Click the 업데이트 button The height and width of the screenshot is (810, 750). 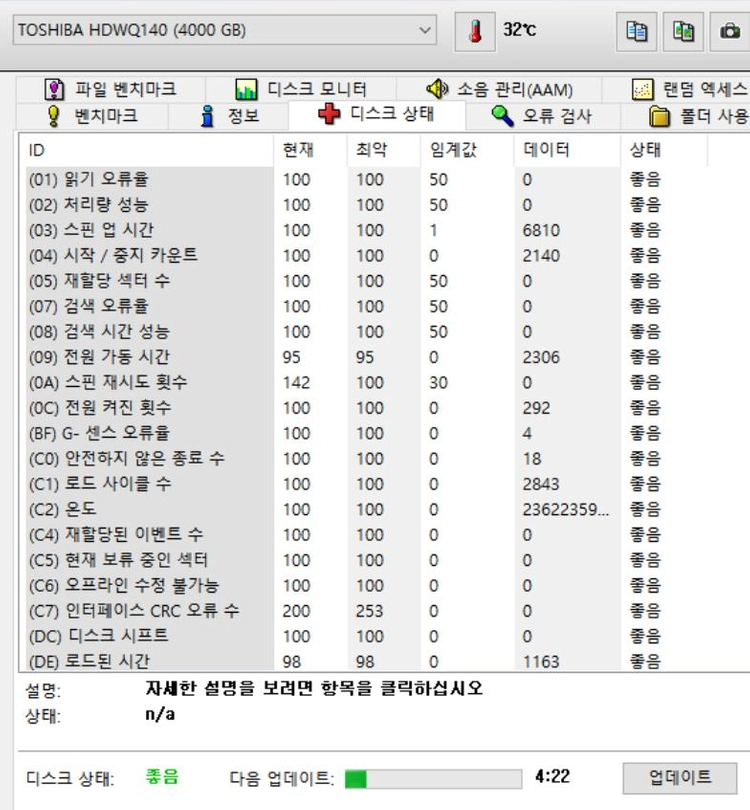[680, 777]
